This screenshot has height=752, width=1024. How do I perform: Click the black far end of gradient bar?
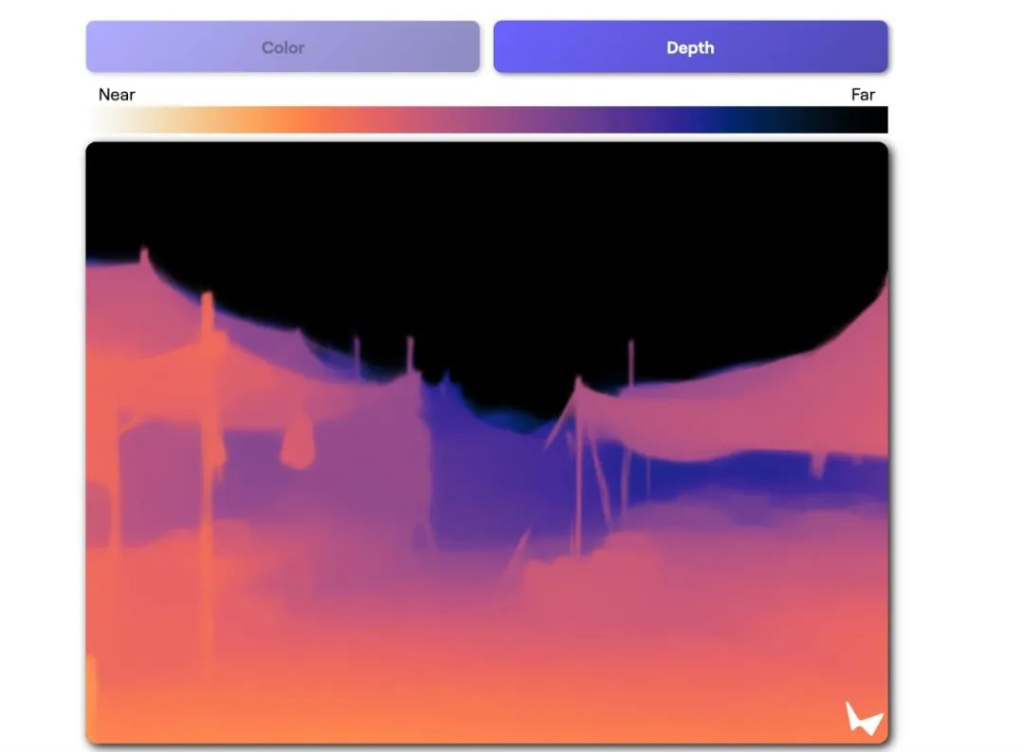pos(850,120)
